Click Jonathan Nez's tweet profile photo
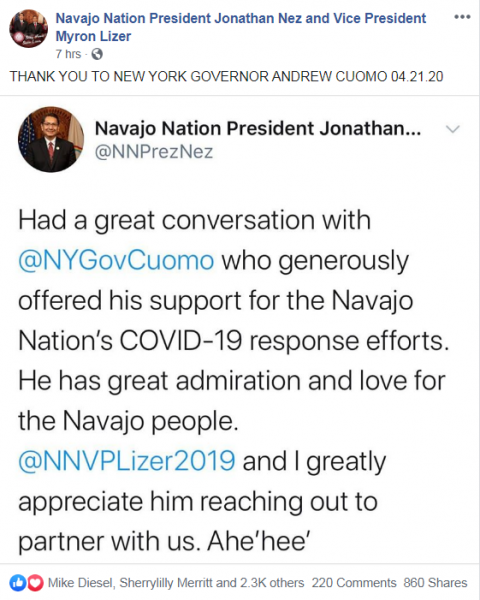Screen dimensions: 480x600 (51, 139)
